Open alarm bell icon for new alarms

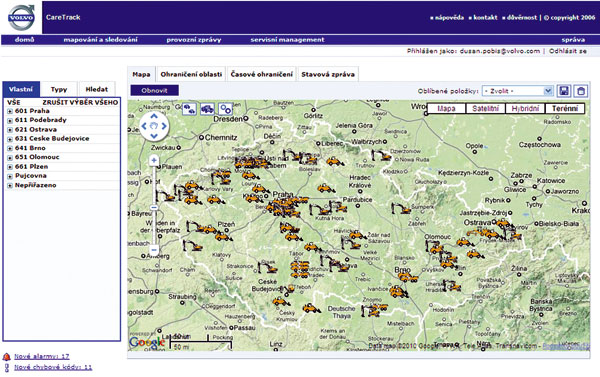[7, 357]
